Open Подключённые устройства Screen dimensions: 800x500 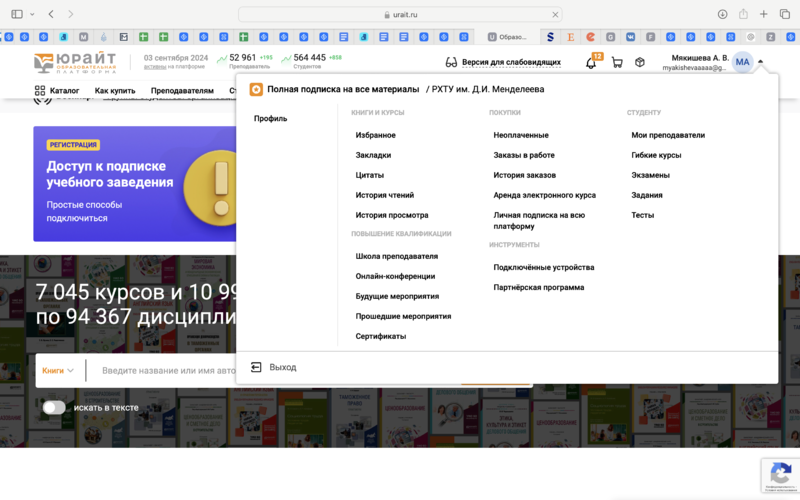[543, 267]
